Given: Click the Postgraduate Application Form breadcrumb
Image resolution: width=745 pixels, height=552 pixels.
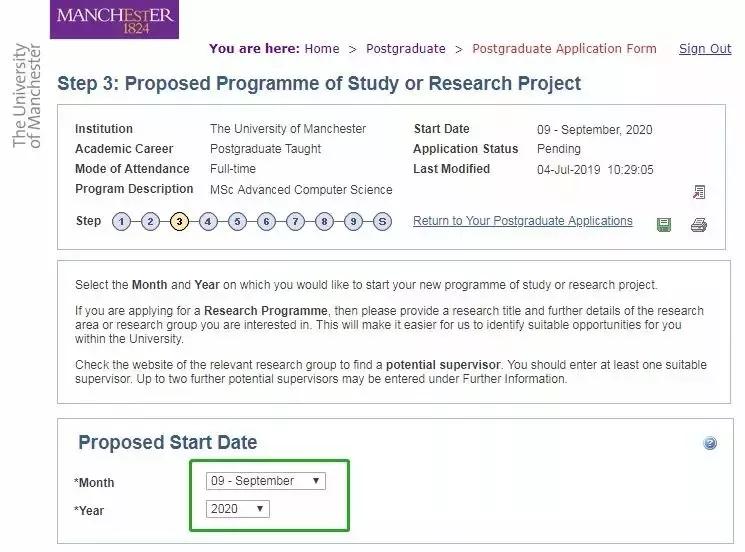Looking at the screenshot, I should (x=564, y=49).
